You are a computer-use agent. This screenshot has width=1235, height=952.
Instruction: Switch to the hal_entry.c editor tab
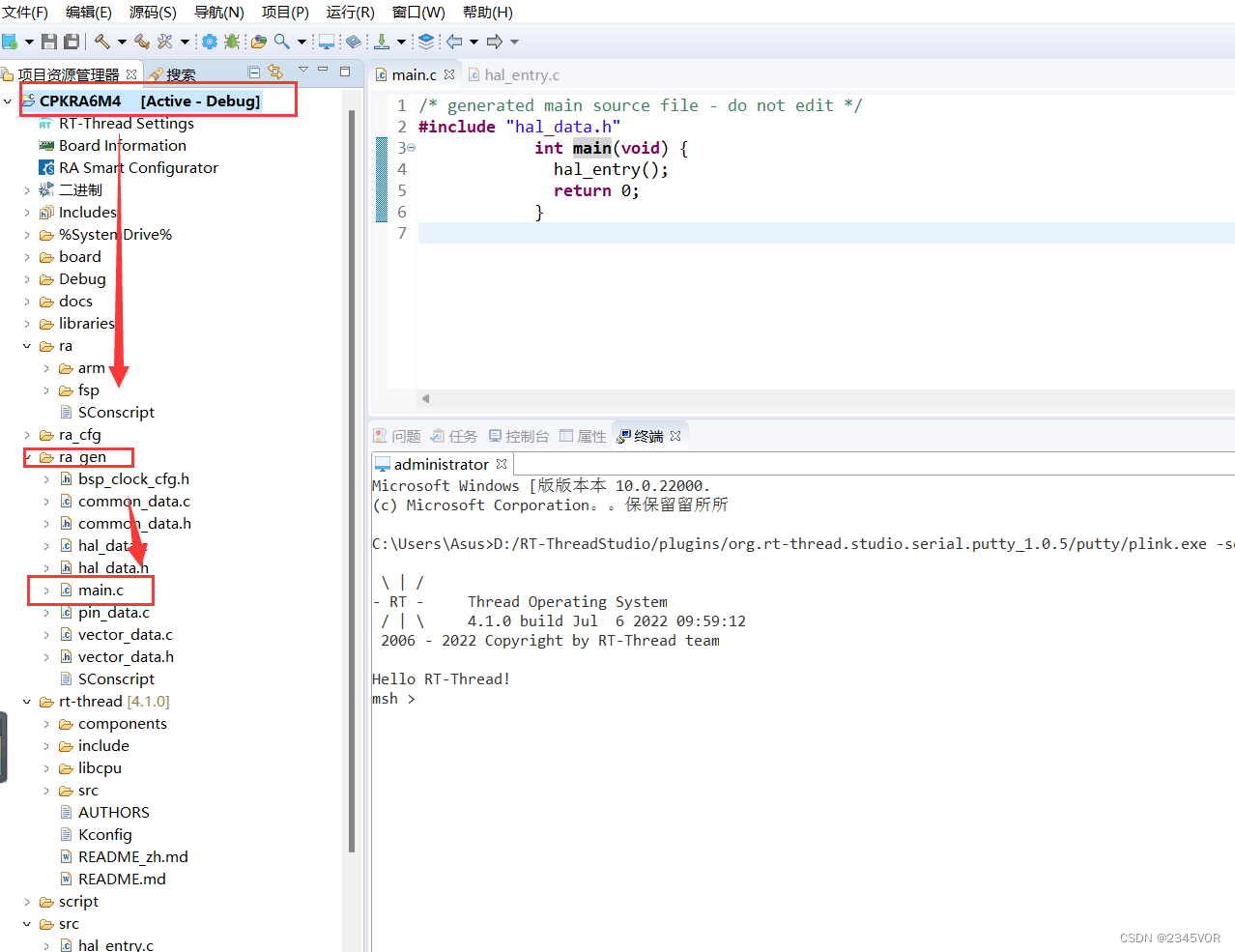click(x=521, y=74)
